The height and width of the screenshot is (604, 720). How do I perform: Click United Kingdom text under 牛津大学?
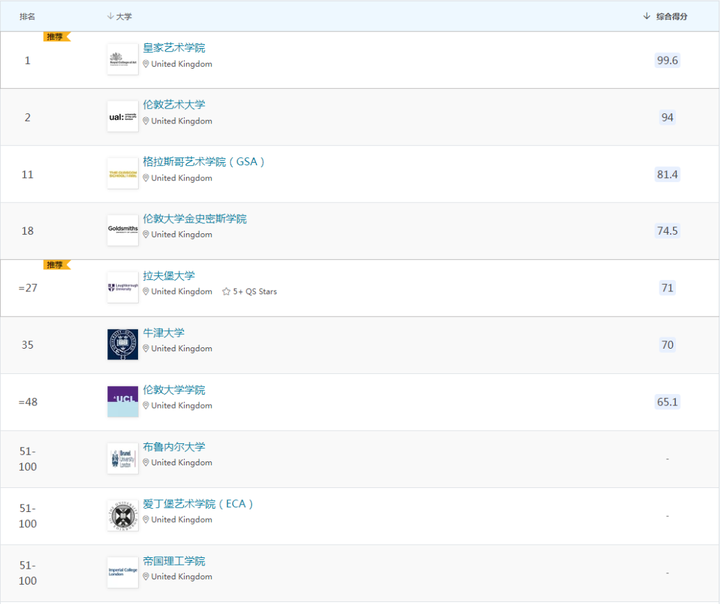(182, 348)
